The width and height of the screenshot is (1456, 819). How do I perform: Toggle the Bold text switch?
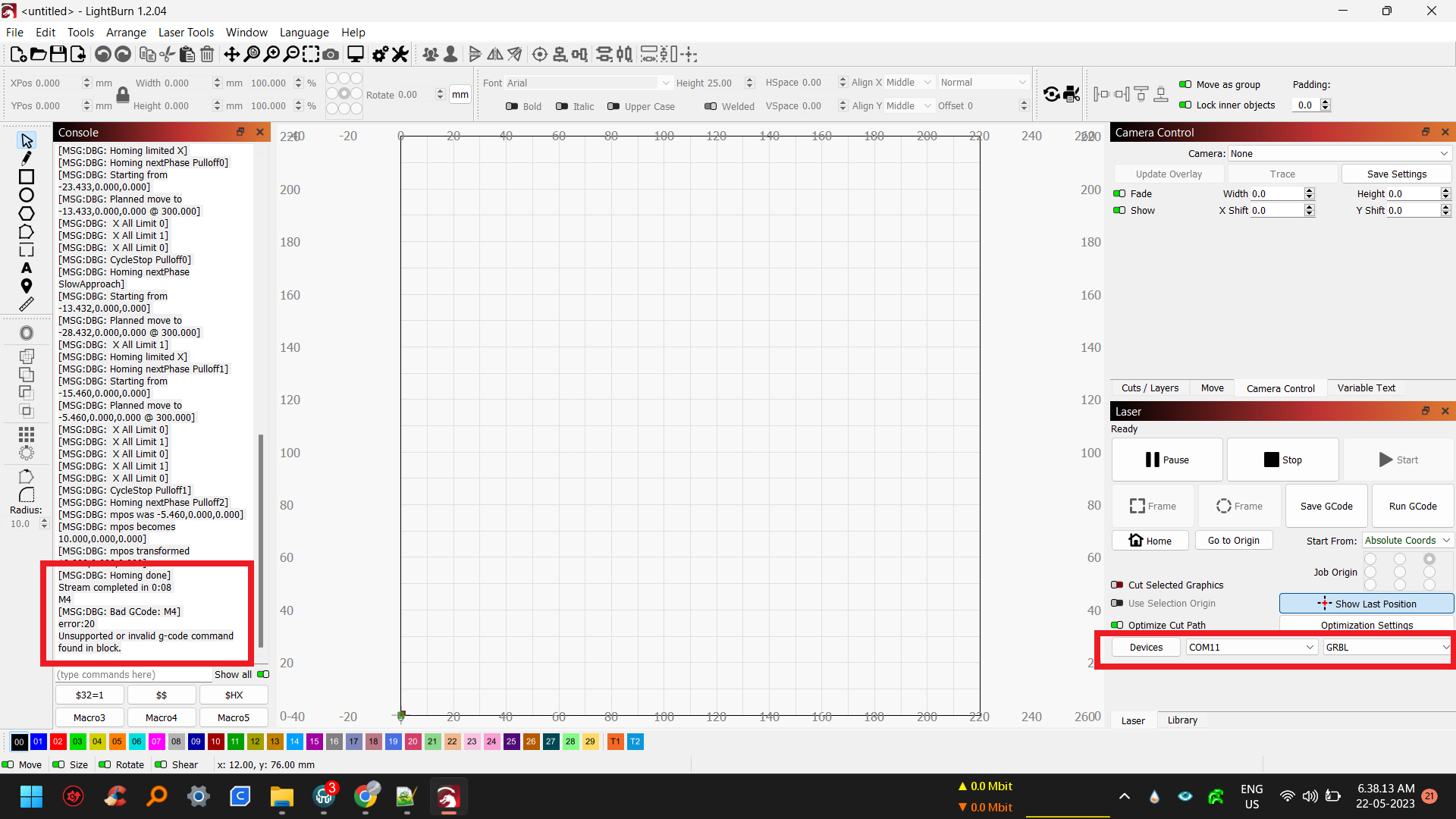click(x=512, y=106)
